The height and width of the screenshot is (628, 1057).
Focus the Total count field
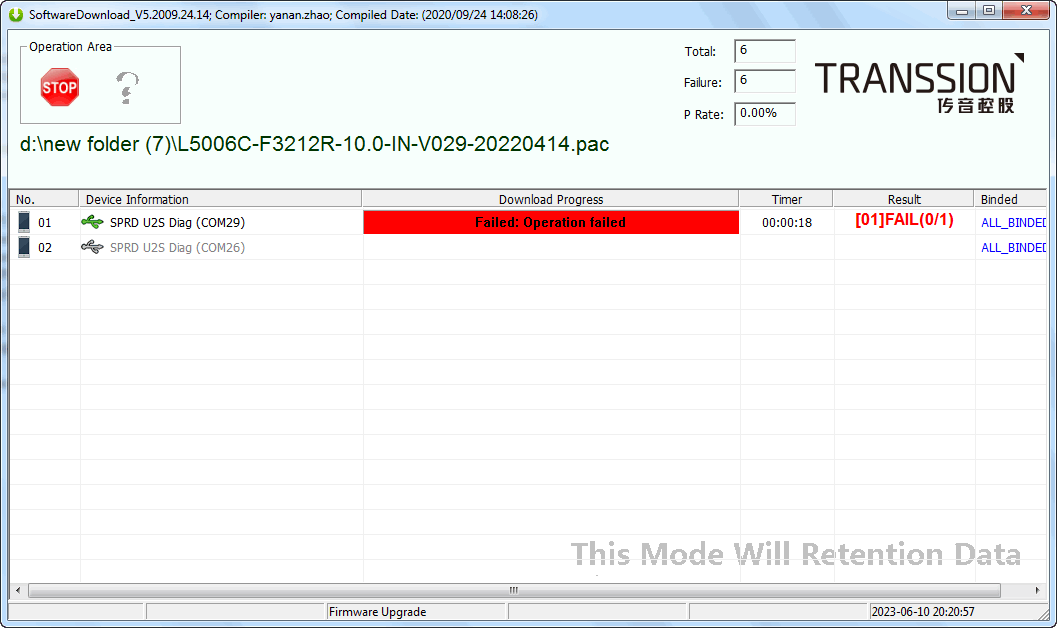764,51
